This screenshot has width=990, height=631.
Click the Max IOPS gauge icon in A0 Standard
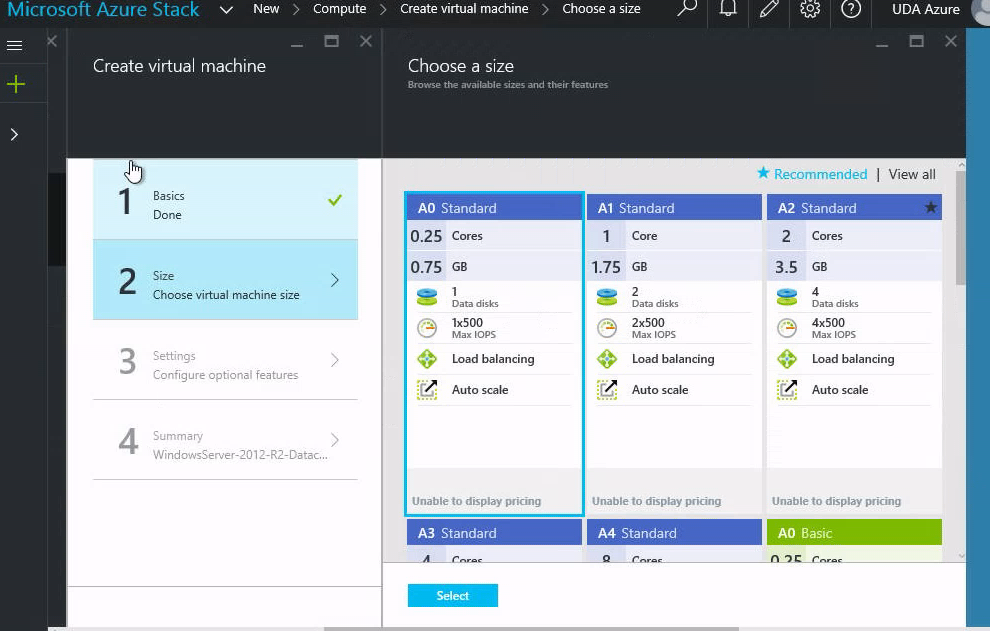pos(427,328)
